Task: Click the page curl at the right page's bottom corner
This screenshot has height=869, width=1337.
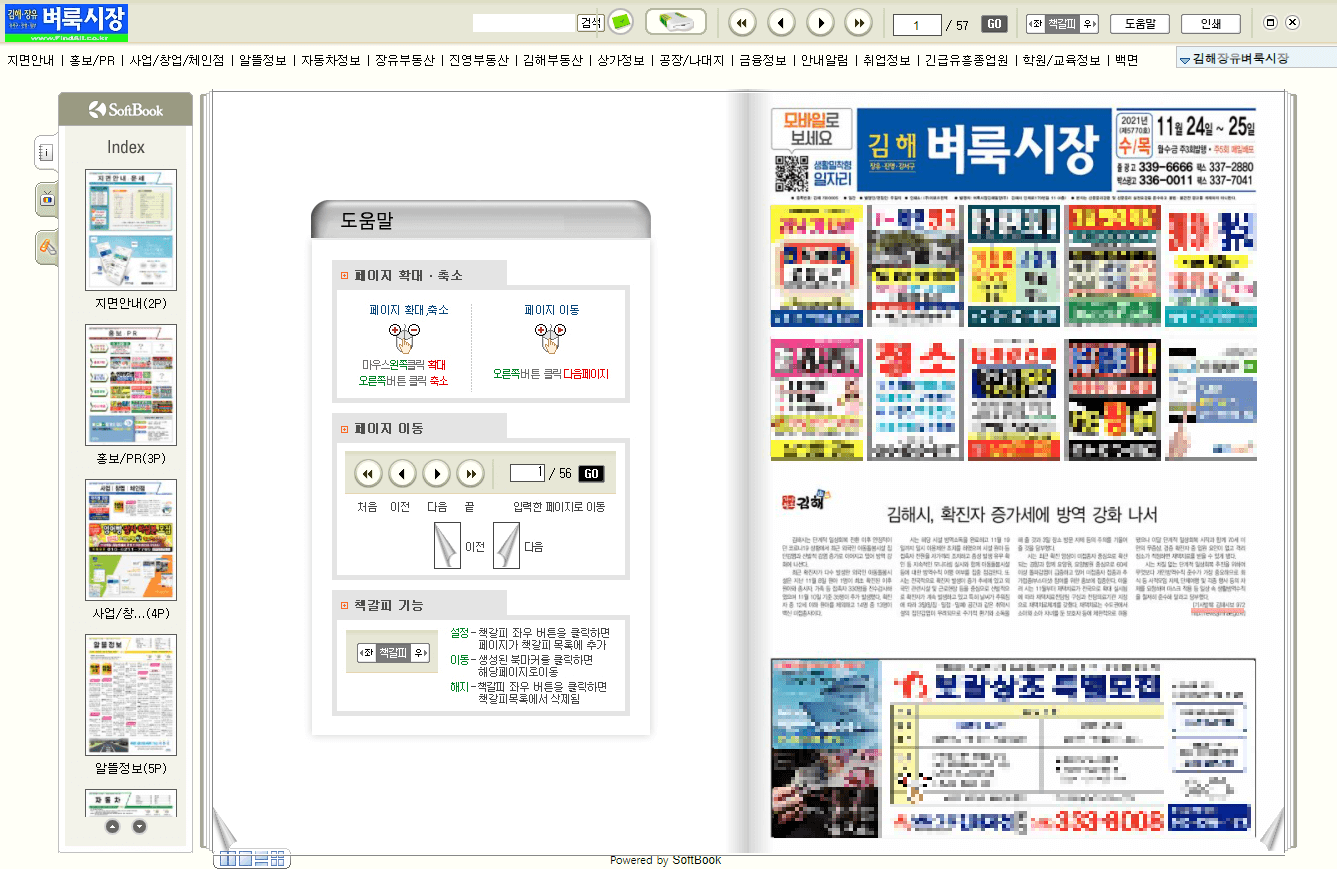Action: (1271, 830)
